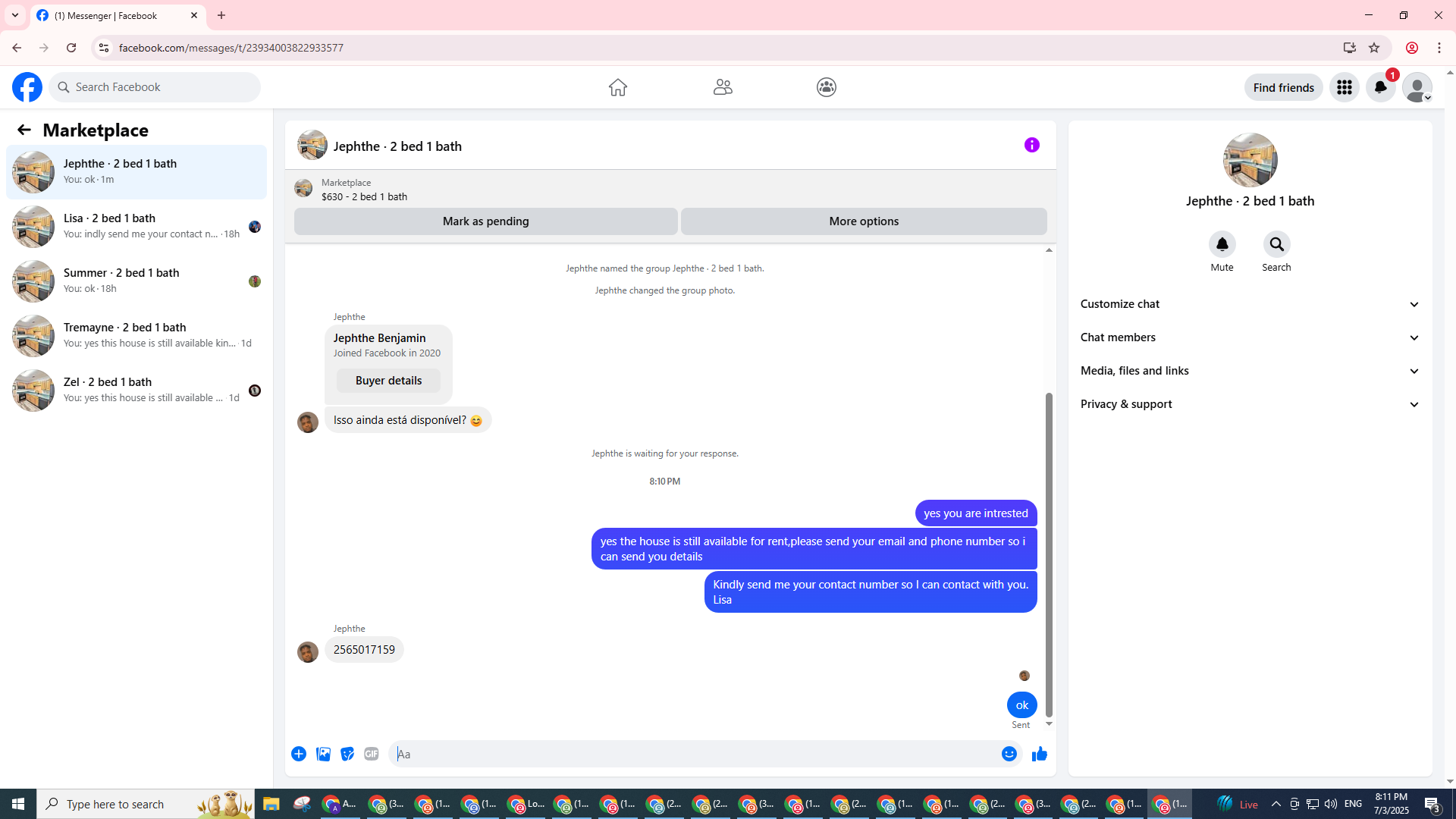Open the Lisa · 2 bed 1 bath chat
Screen dimensions: 1456x819
pos(136,226)
